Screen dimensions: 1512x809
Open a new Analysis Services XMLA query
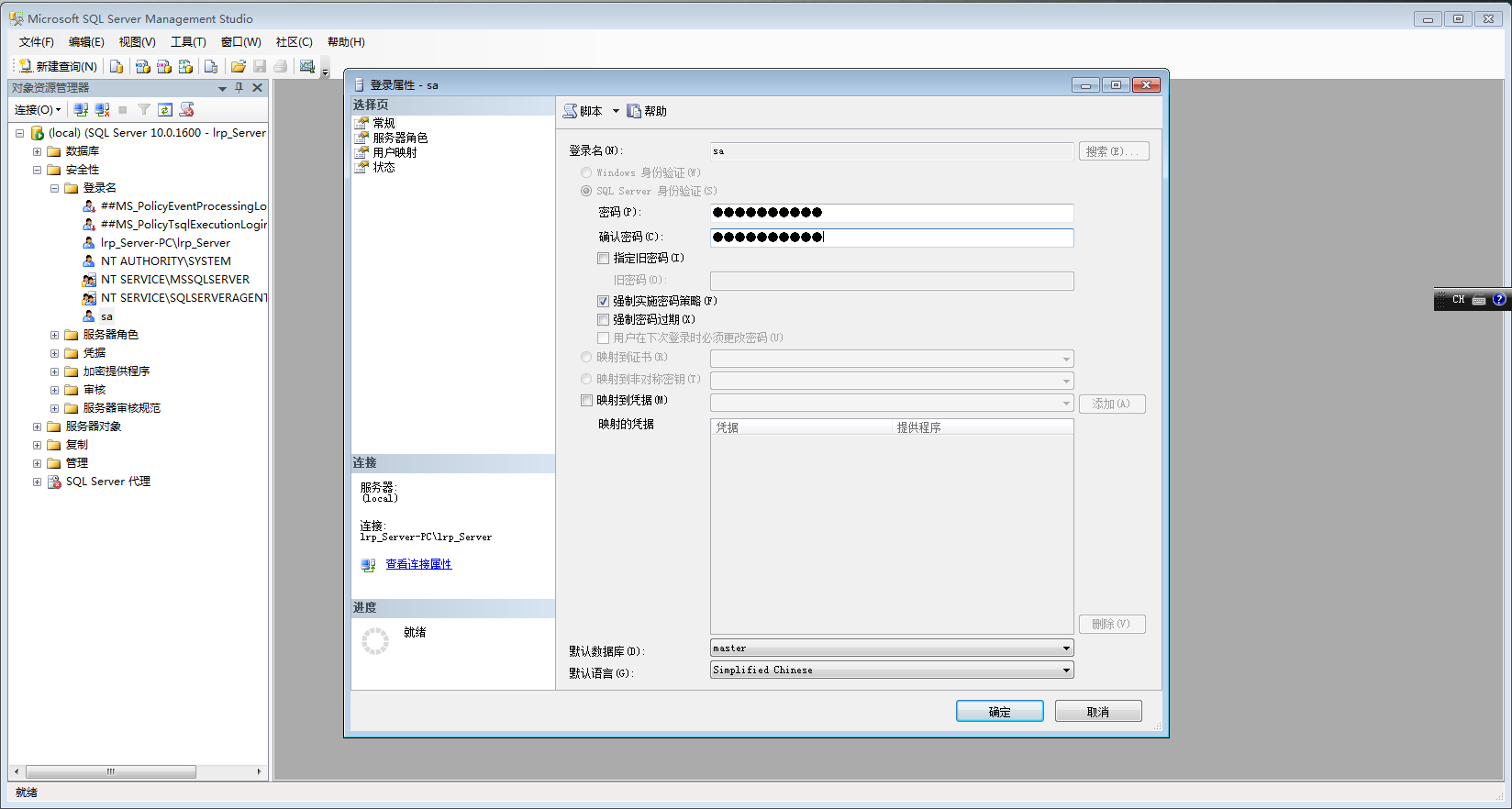(185, 66)
